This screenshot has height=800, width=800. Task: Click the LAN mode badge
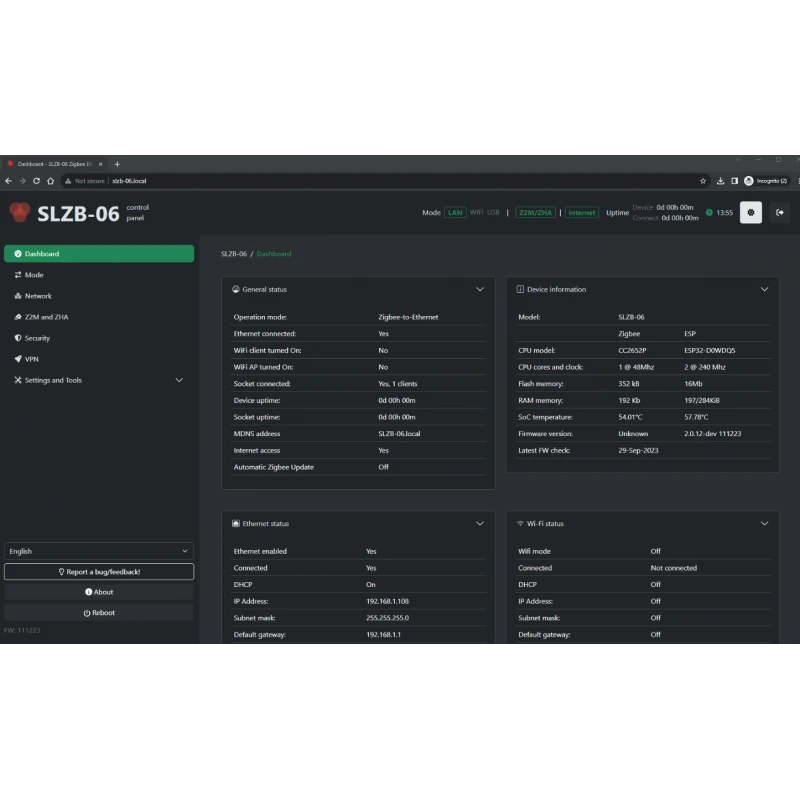coord(455,213)
